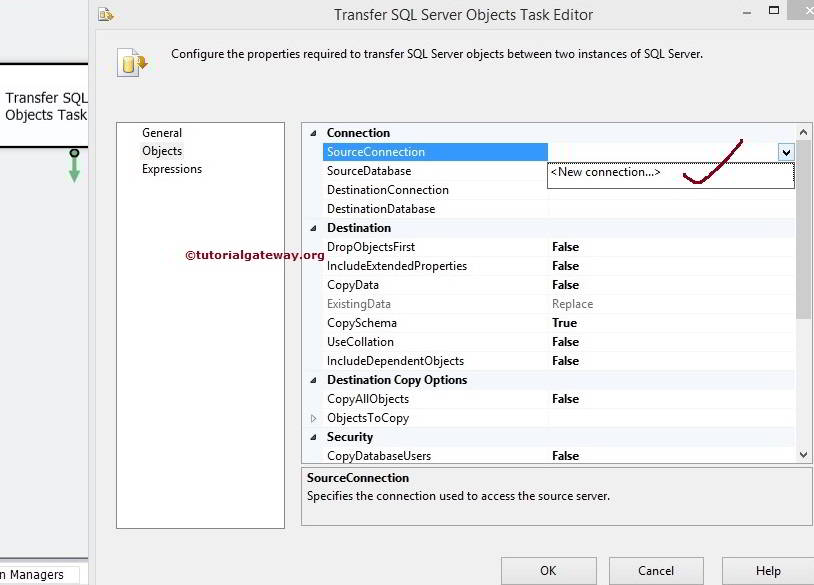Click the property grid scroll up arrow

click(803, 132)
